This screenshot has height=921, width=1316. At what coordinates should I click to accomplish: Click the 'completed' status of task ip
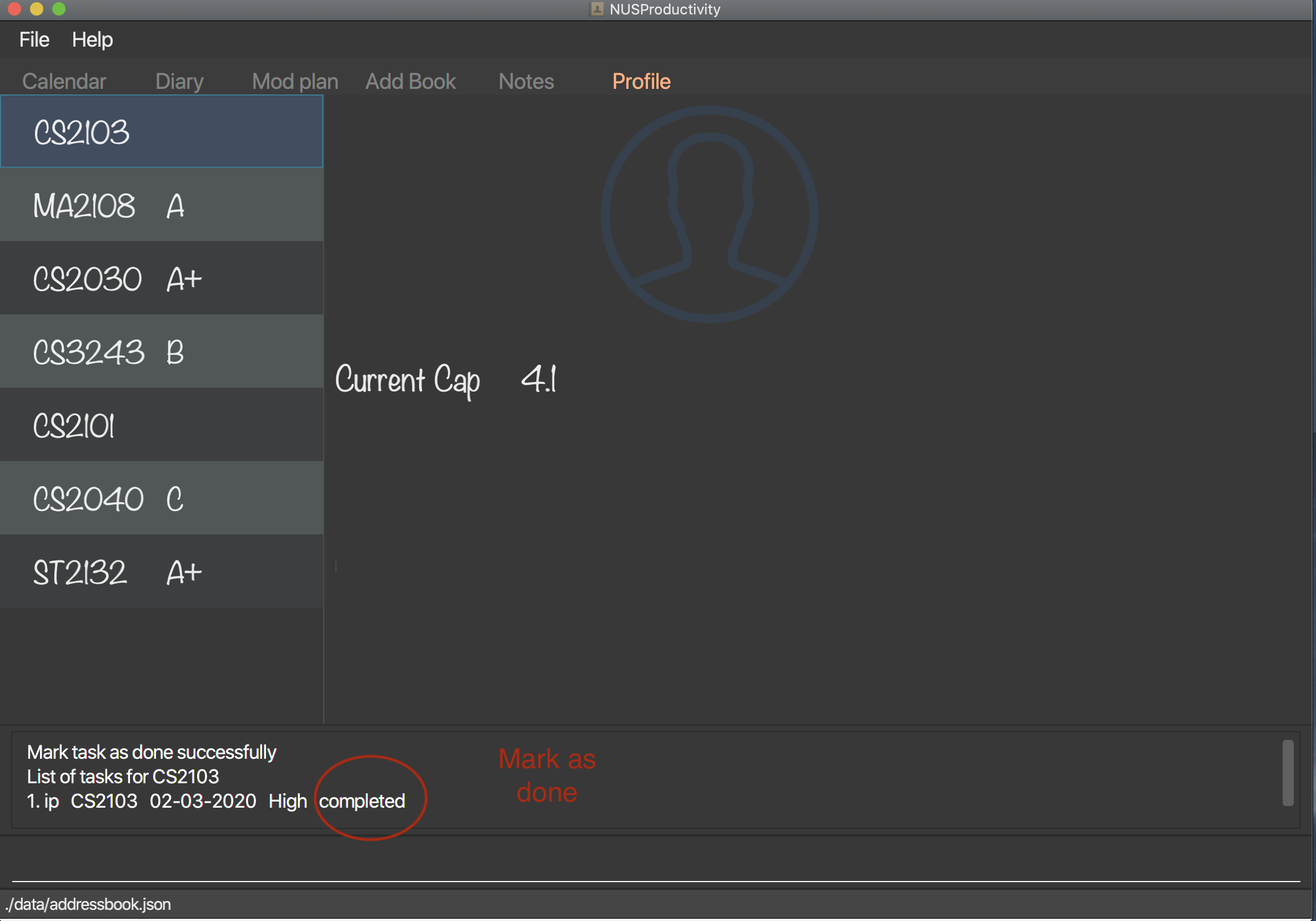362,801
